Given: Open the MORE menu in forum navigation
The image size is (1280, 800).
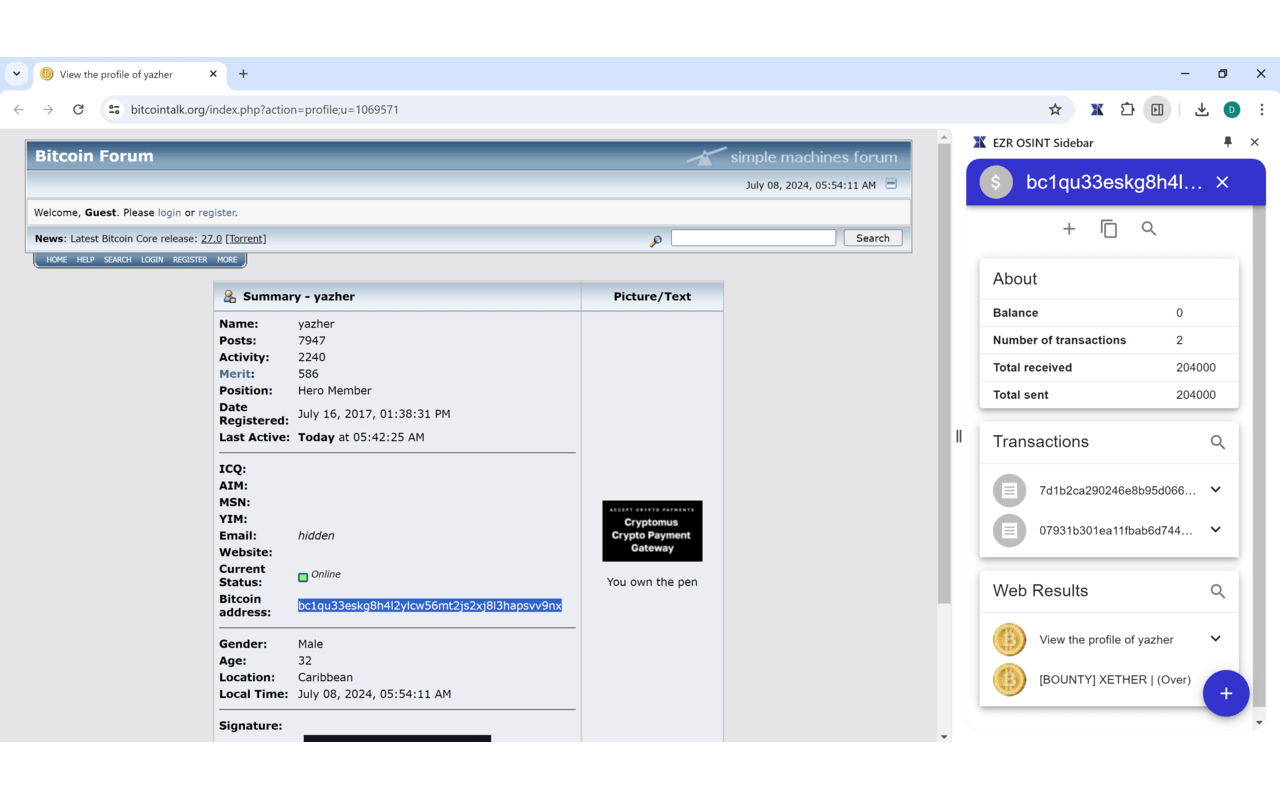Looking at the screenshot, I should [x=226, y=259].
